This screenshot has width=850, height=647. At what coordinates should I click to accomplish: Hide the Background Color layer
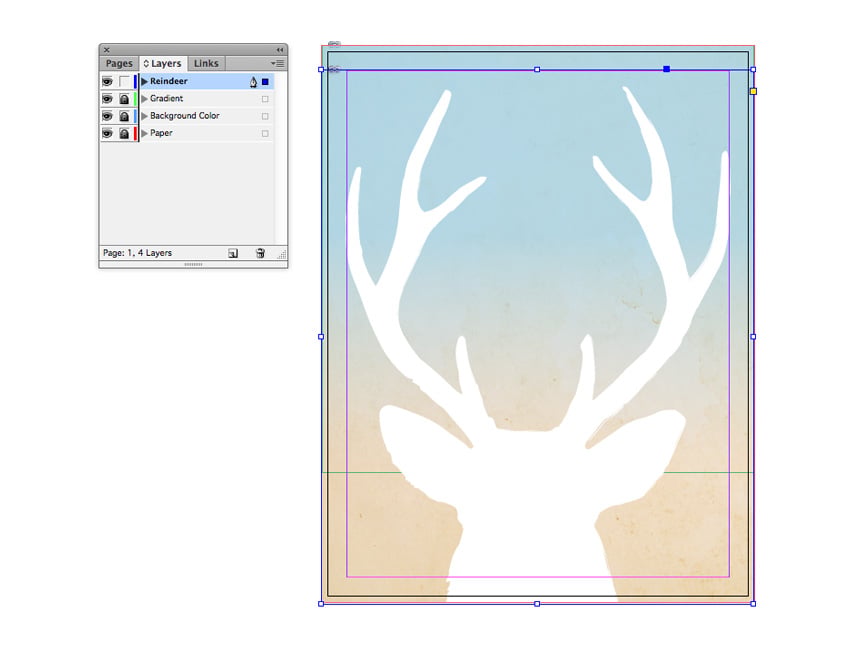tap(107, 116)
